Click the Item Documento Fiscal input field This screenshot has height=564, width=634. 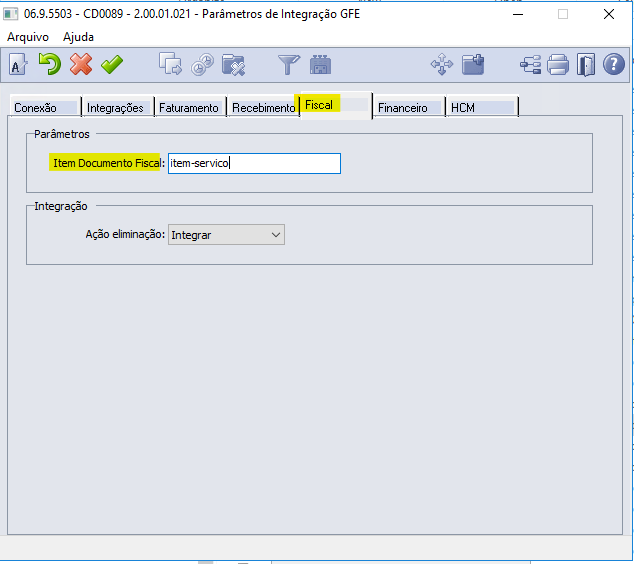pyautogui.click(x=254, y=163)
